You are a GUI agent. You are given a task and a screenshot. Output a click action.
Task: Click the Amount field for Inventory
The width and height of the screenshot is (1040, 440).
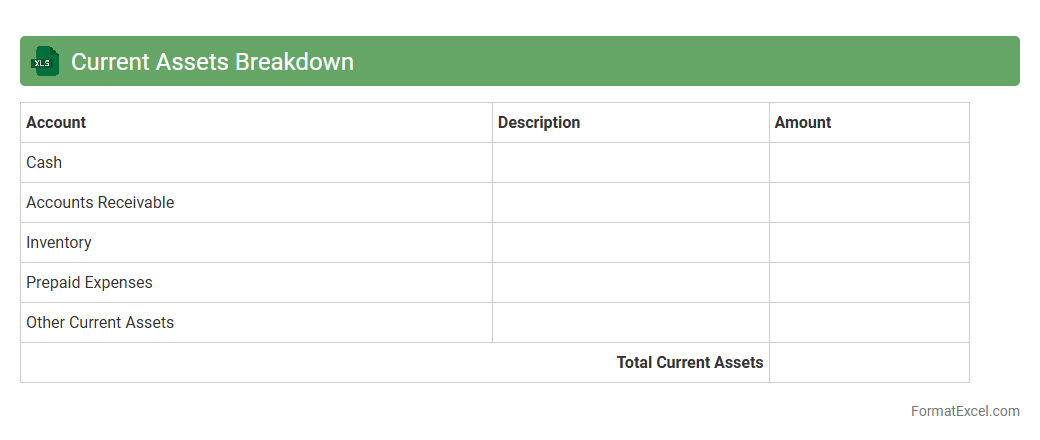pos(869,243)
